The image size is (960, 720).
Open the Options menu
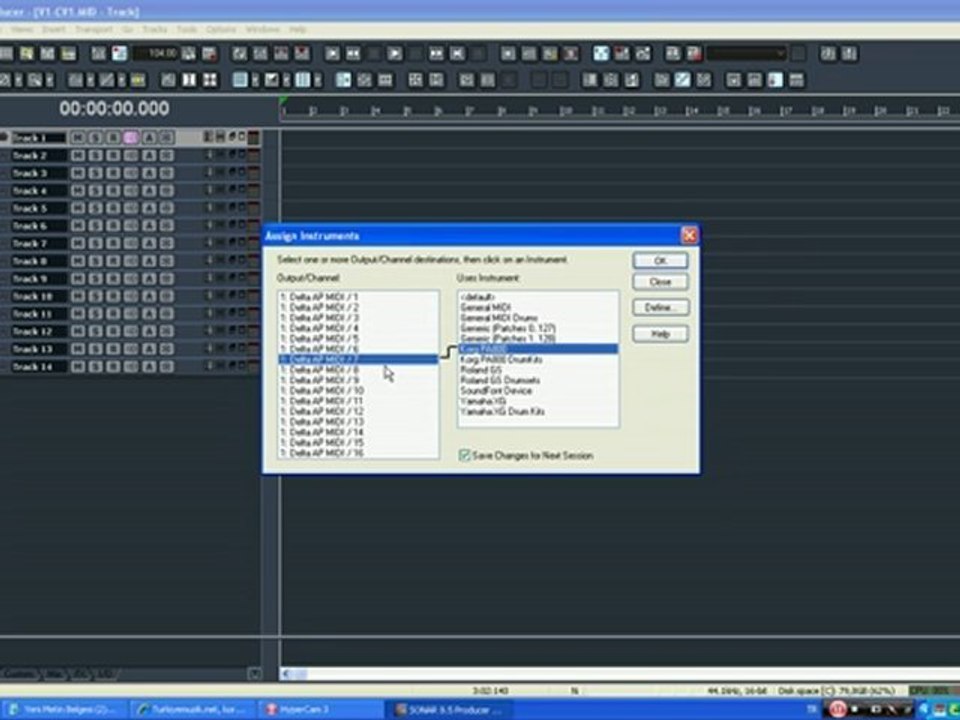(x=220, y=29)
